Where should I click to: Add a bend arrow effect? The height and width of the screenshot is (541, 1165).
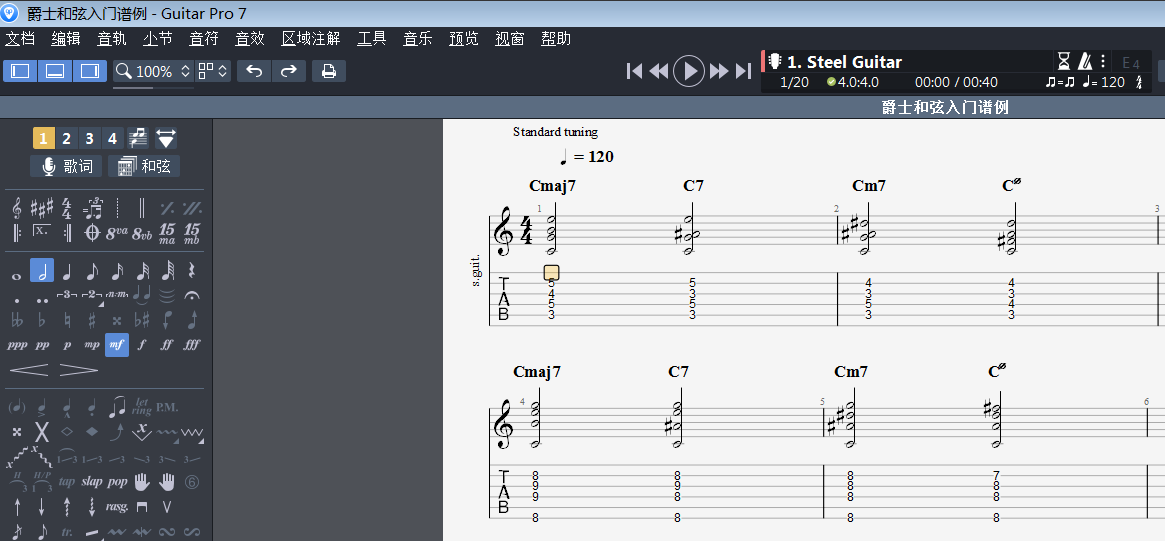tap(117, 431)
